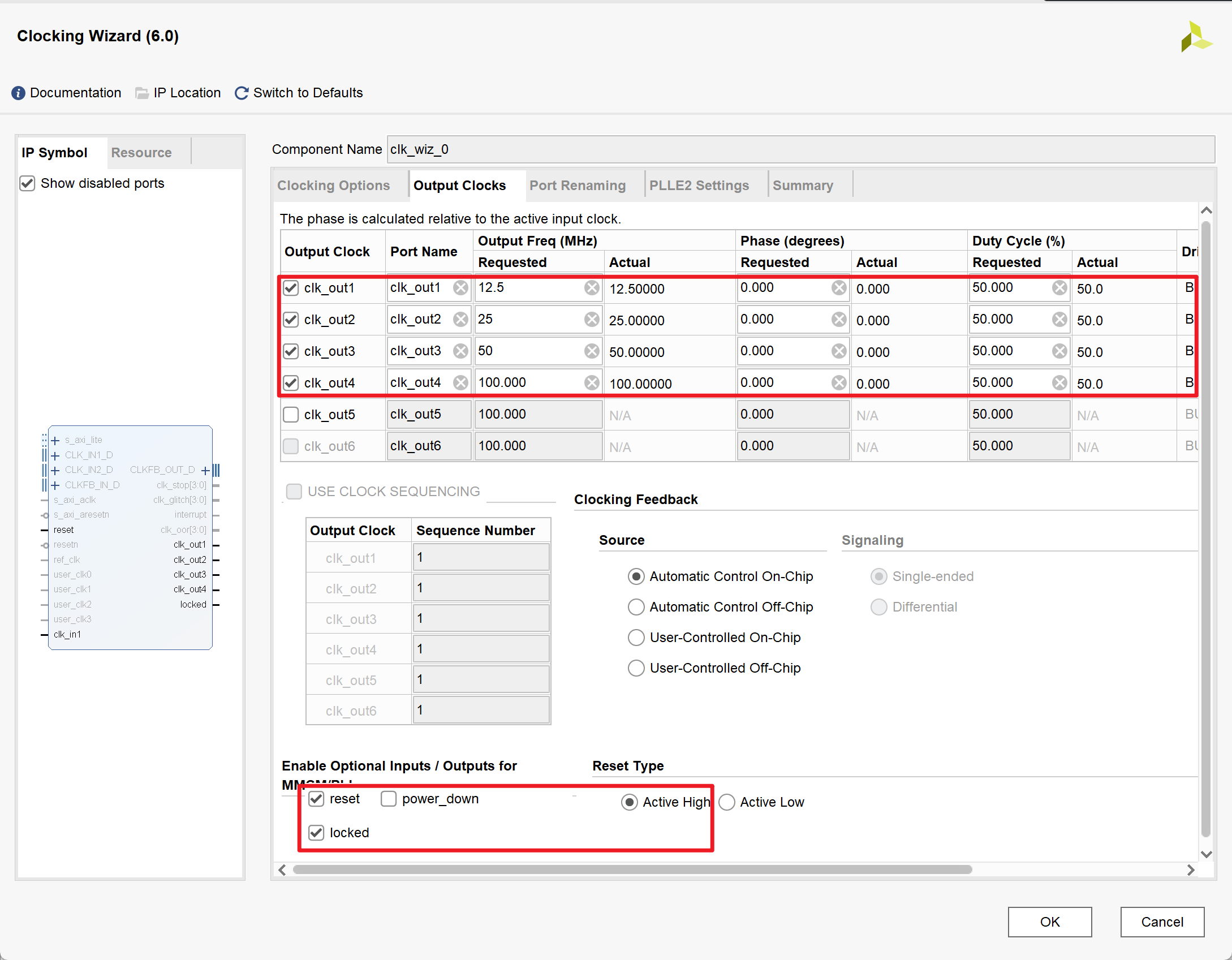Open the IP Location folder icon
1232x960 pixels.
[142, 93]
